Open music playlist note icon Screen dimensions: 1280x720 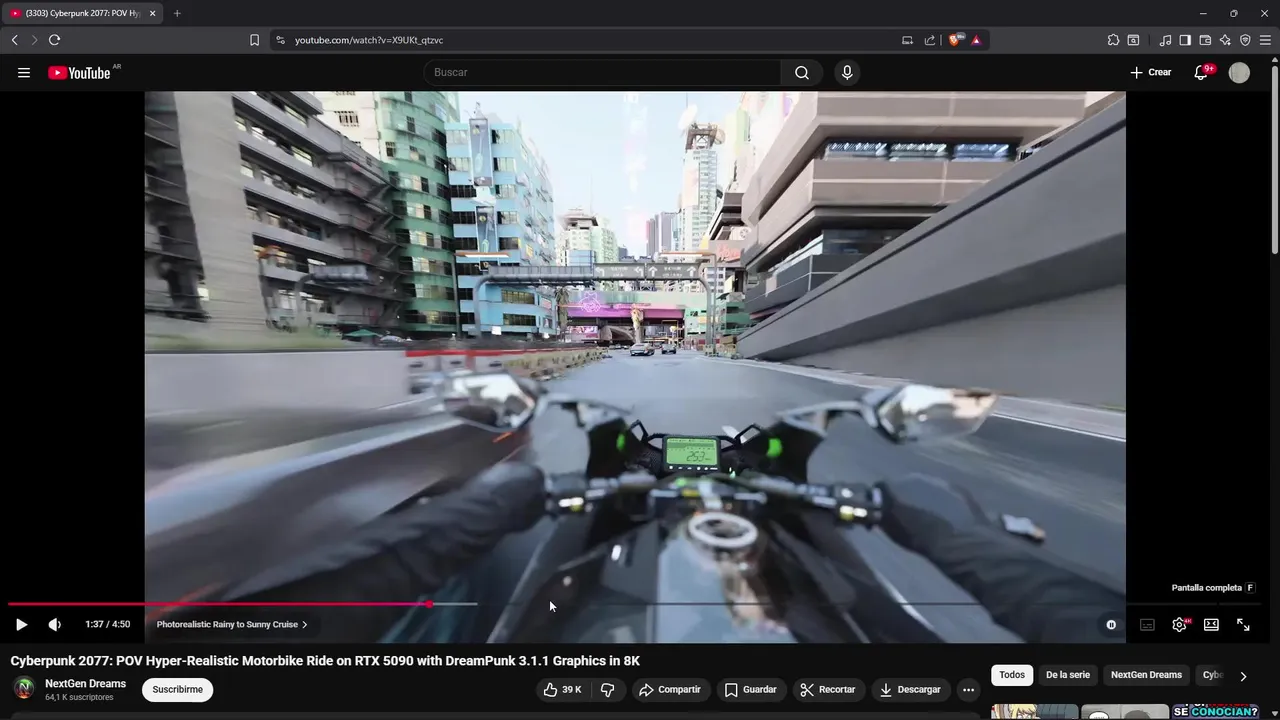pyautogui.click(x=1165, y=40)
